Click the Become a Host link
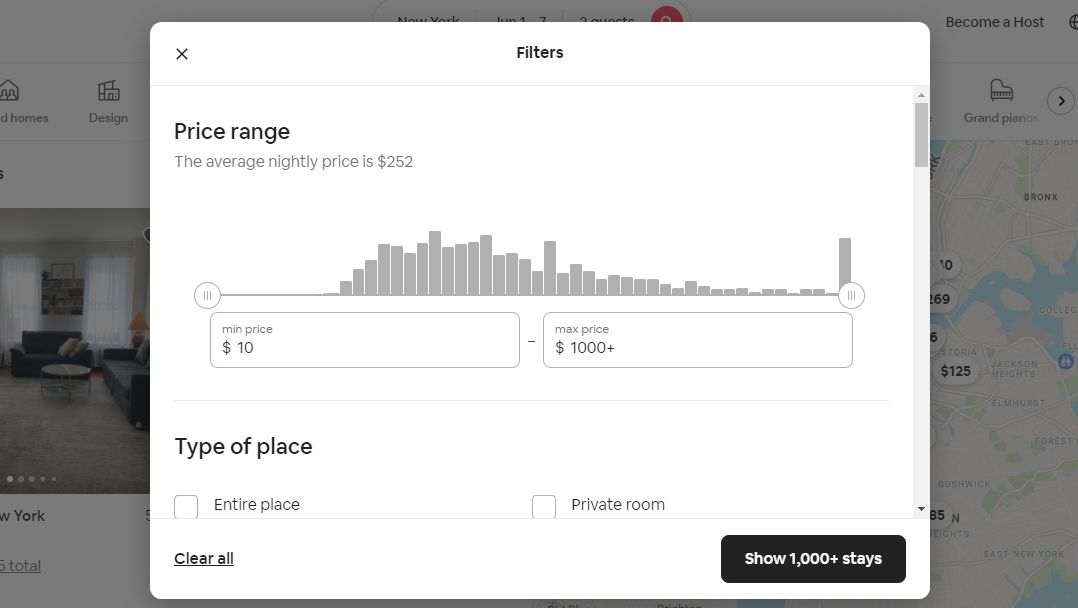 point(994,22)
